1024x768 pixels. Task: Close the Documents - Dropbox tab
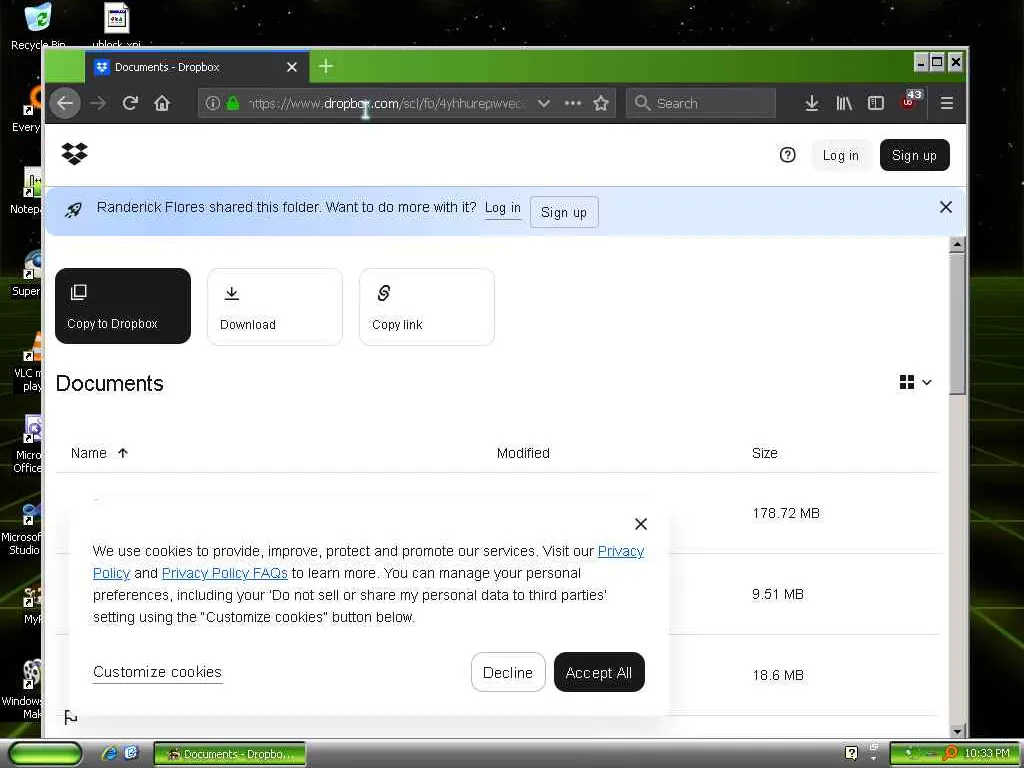coord(292,67)
